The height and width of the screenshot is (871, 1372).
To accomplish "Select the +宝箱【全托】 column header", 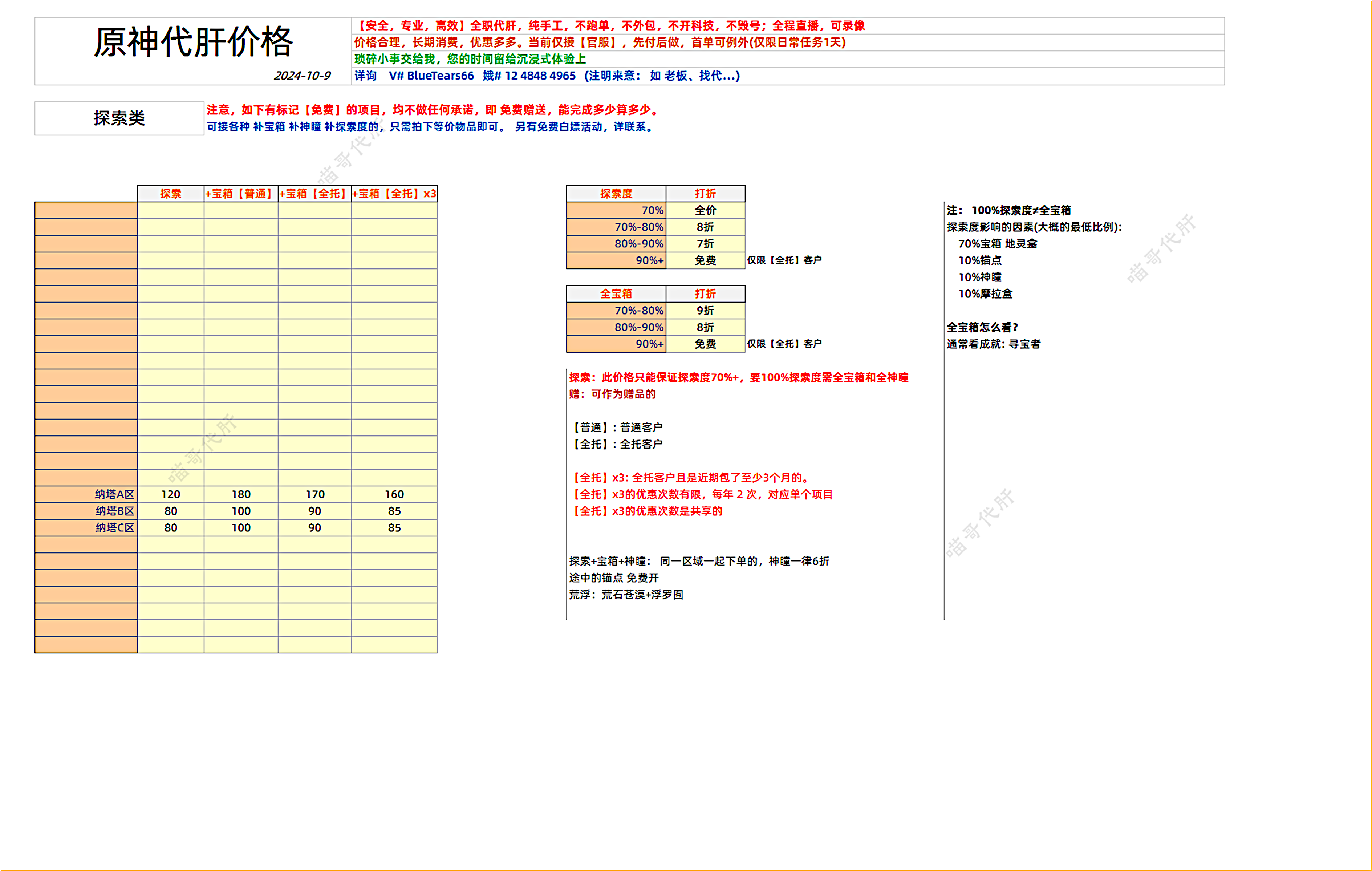I will coord(314,194).
